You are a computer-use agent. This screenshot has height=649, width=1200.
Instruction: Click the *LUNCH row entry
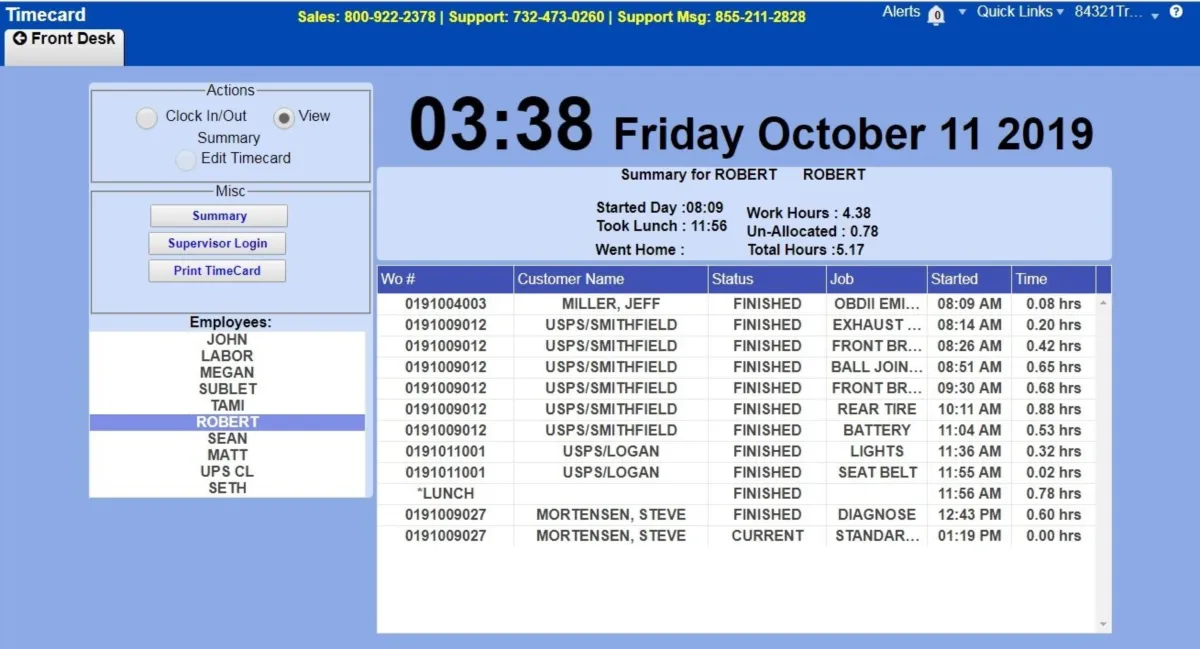point(446,493)
